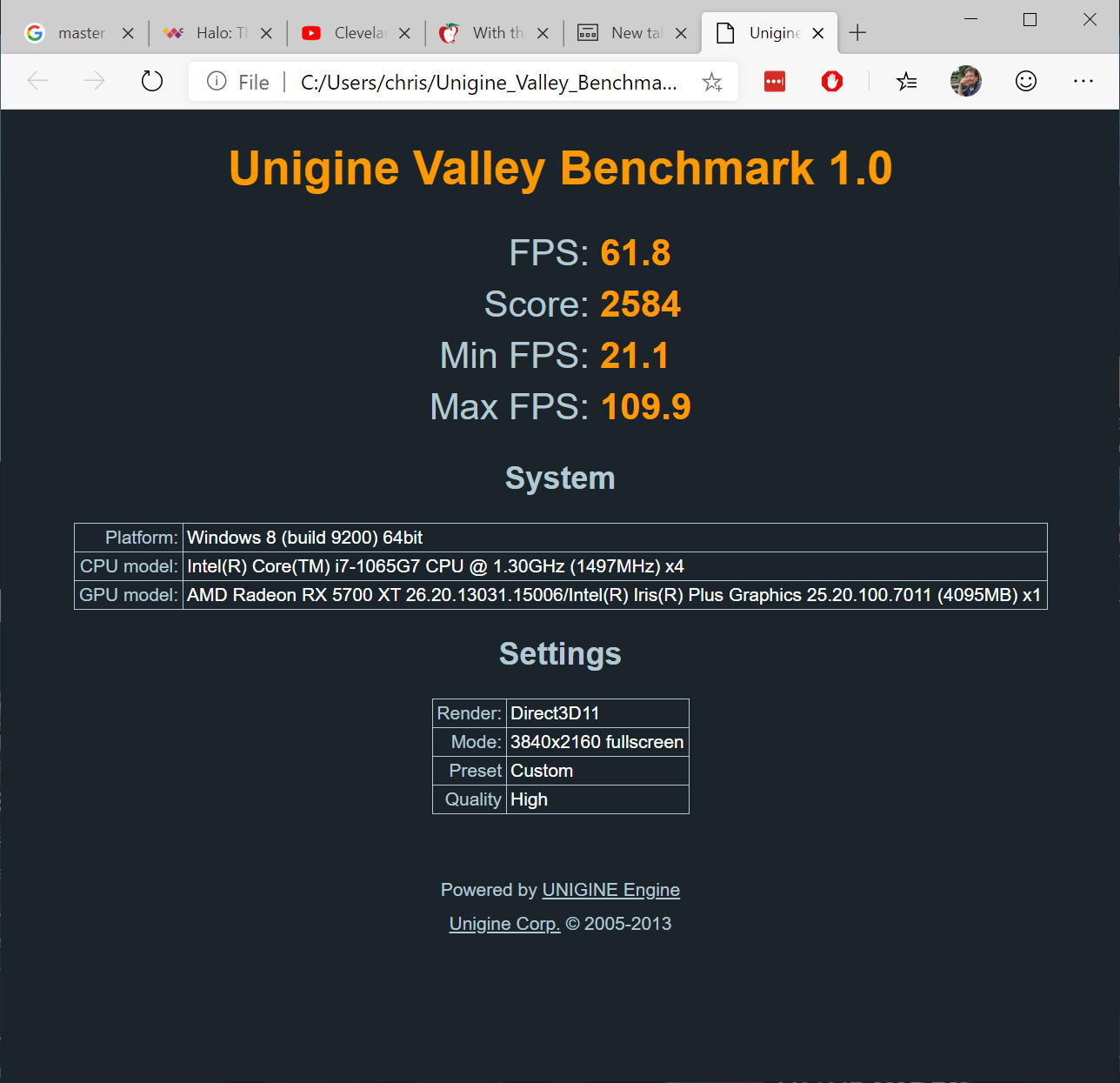Close the Unigine tab

tap(818, 33)
